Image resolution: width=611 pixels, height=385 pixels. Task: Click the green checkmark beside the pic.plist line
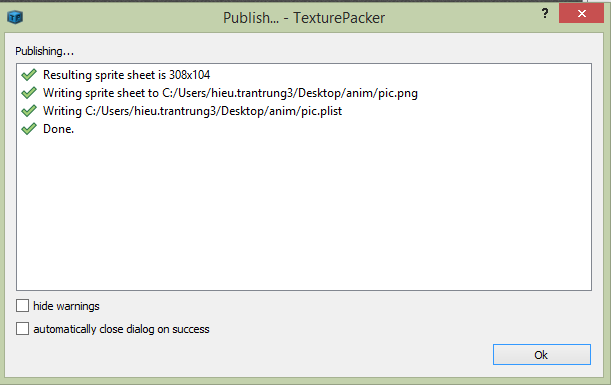click(x=29, y=111)
